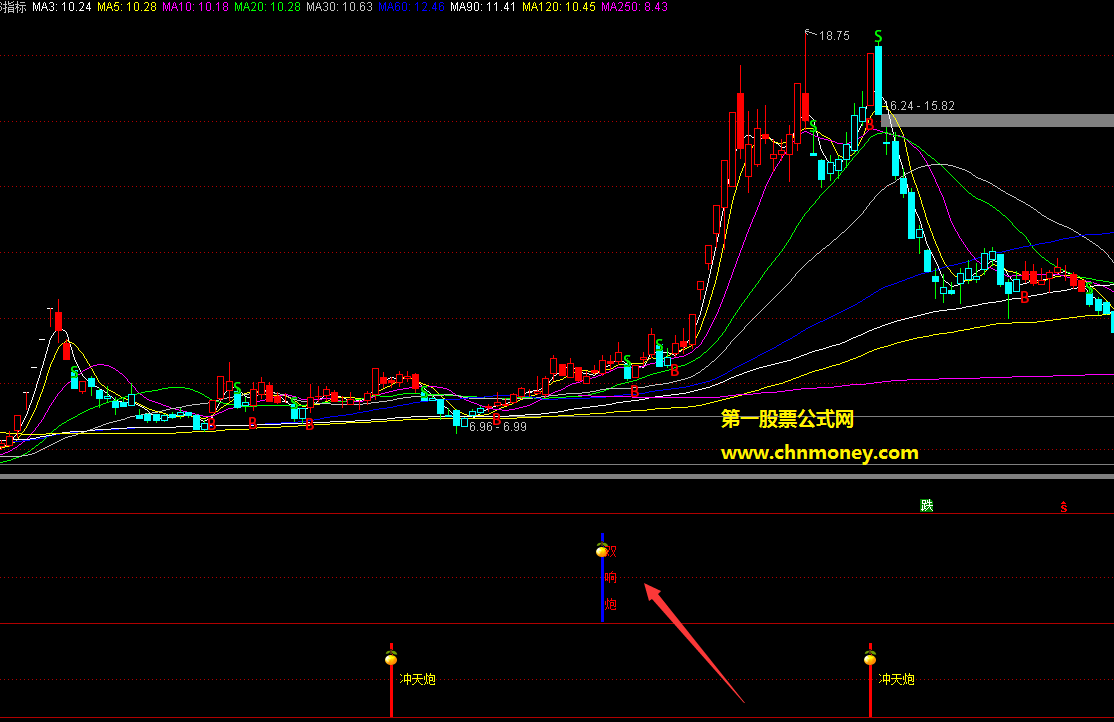
Task: Click the MA30: 10.63 label
Action: pyautogui.click(x=340, y=7)
